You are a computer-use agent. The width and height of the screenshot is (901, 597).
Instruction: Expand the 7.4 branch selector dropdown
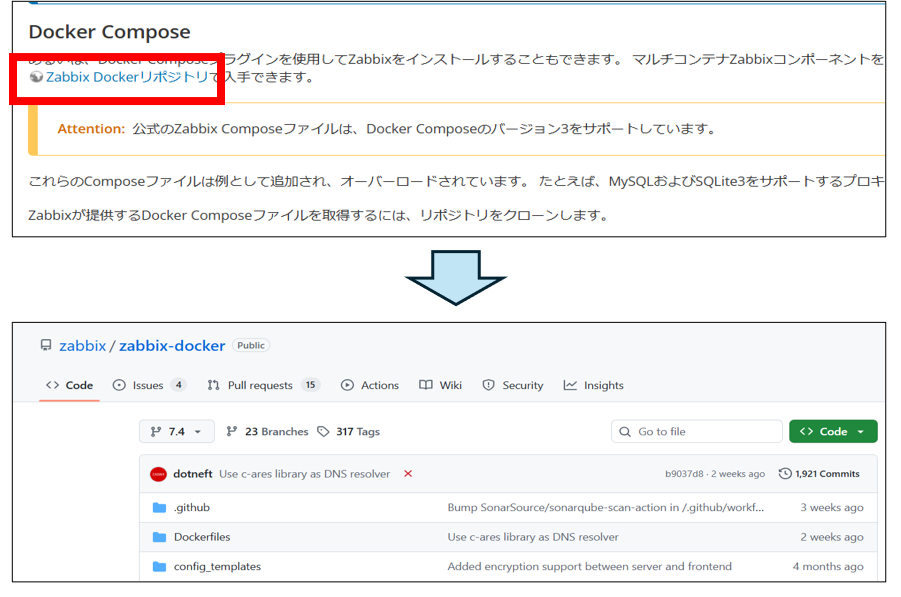(176, 432)
